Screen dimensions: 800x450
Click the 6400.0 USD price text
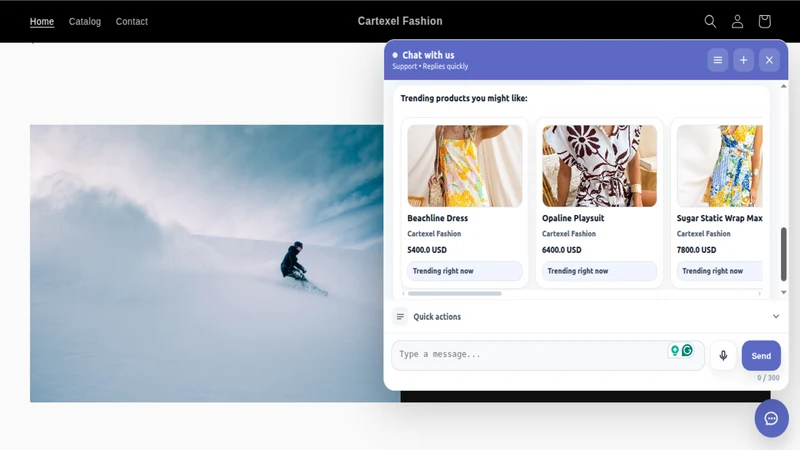(562, 250)
